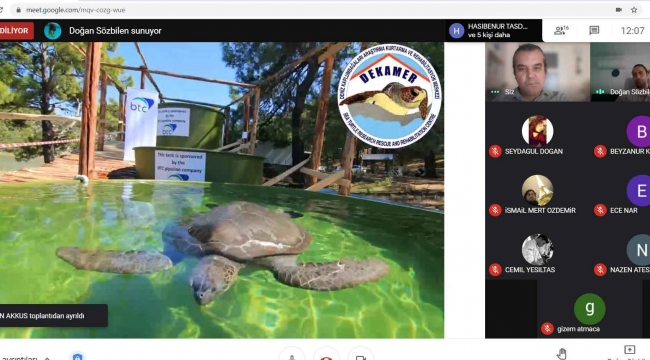The width and height of the screenshot is (650, 360).
Task: Click the name label SEYDAGUL DOGAN
Action: (x=534, y=151)
